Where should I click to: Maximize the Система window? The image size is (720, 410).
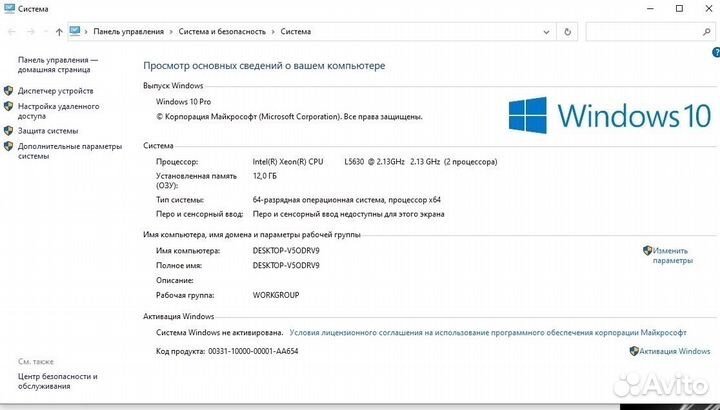point(680,9)
